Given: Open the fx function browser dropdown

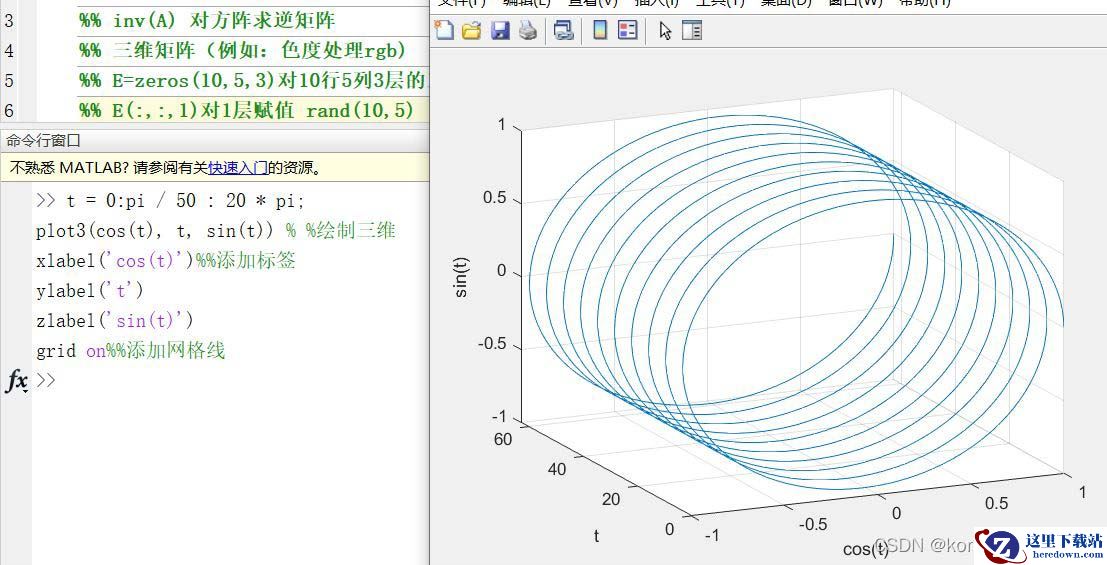Looking at the screenshot, I should tap(17, 381).
